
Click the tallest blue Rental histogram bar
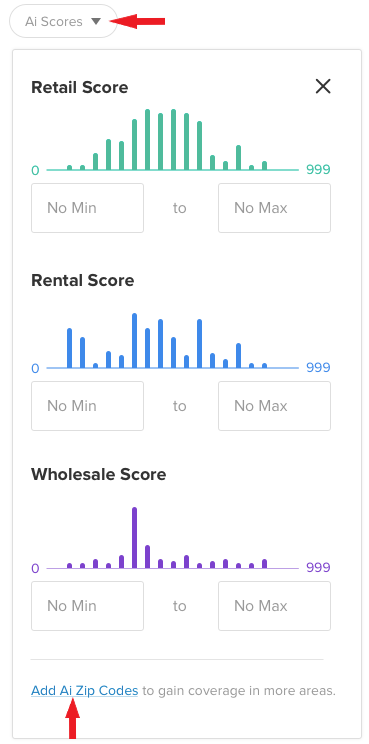coord(135,341)
